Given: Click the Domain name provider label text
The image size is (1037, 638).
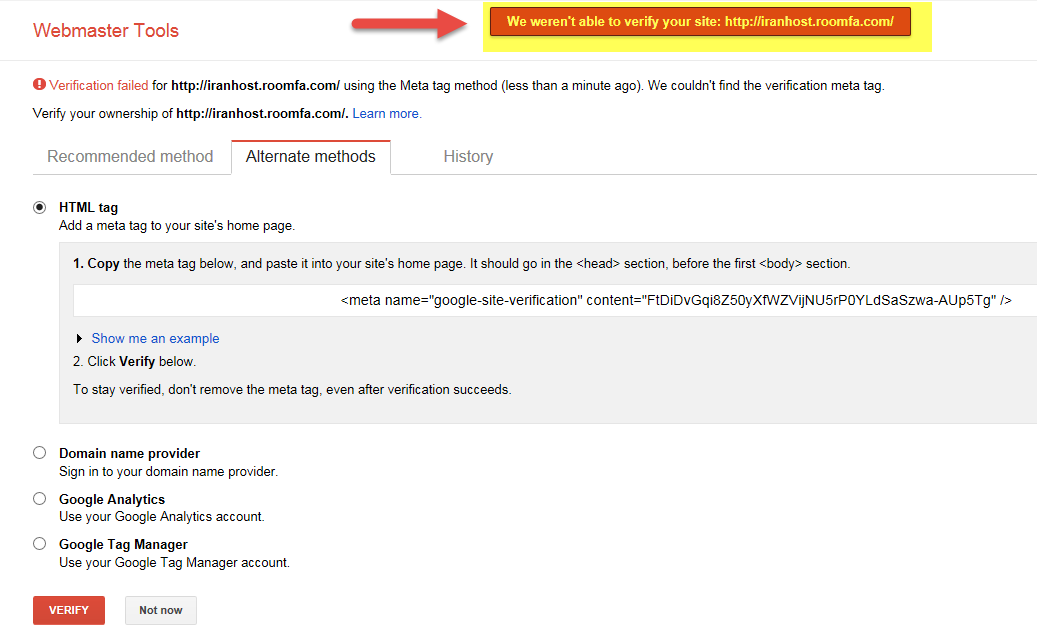Looking at the screenshot, I should [129, 453].
